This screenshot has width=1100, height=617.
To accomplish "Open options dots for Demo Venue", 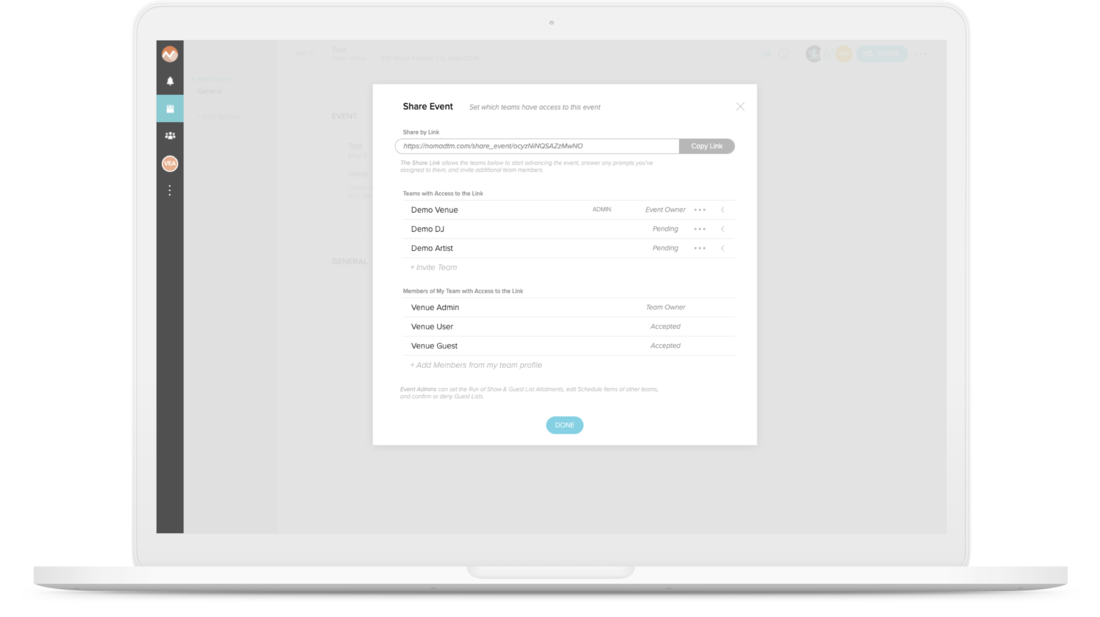I will click(x=699, y=210).
